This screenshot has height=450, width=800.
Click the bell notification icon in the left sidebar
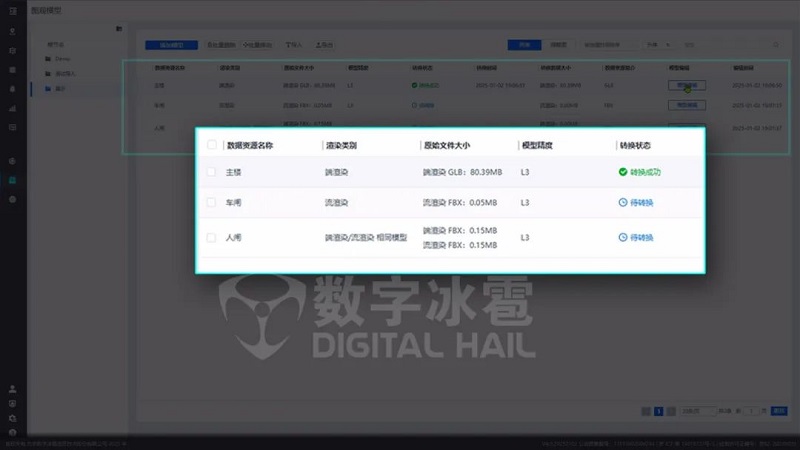13,89
